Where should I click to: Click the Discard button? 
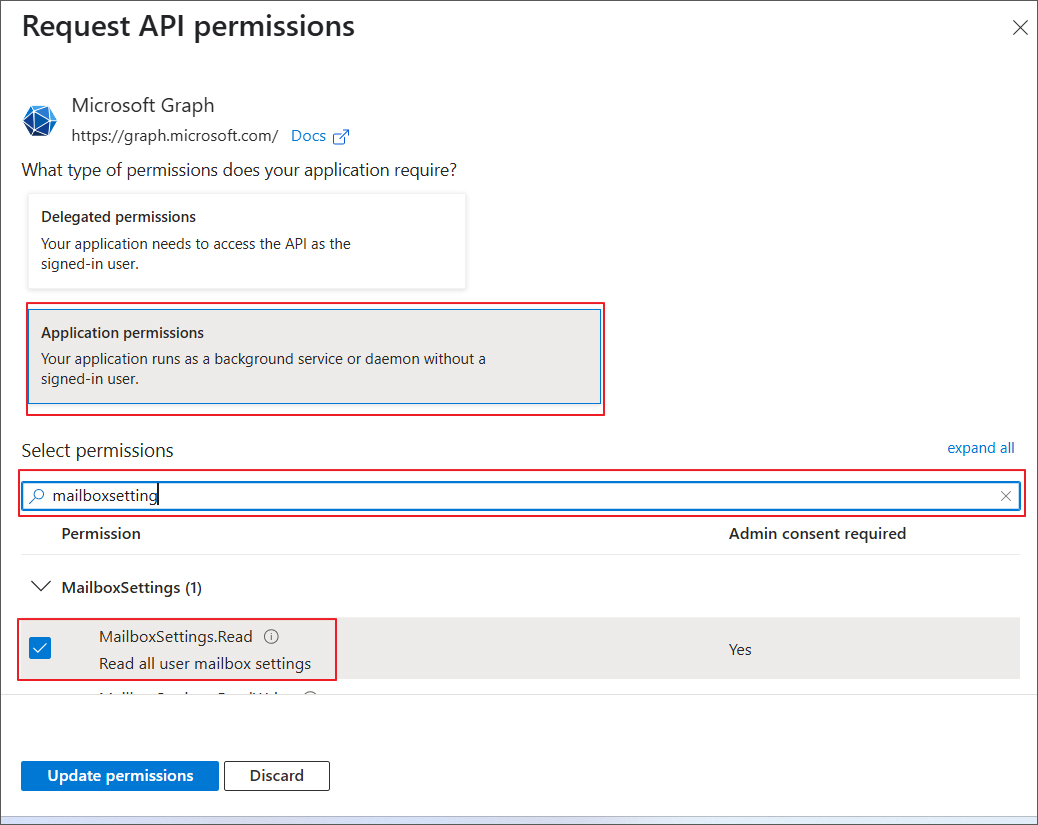[276, 776]
